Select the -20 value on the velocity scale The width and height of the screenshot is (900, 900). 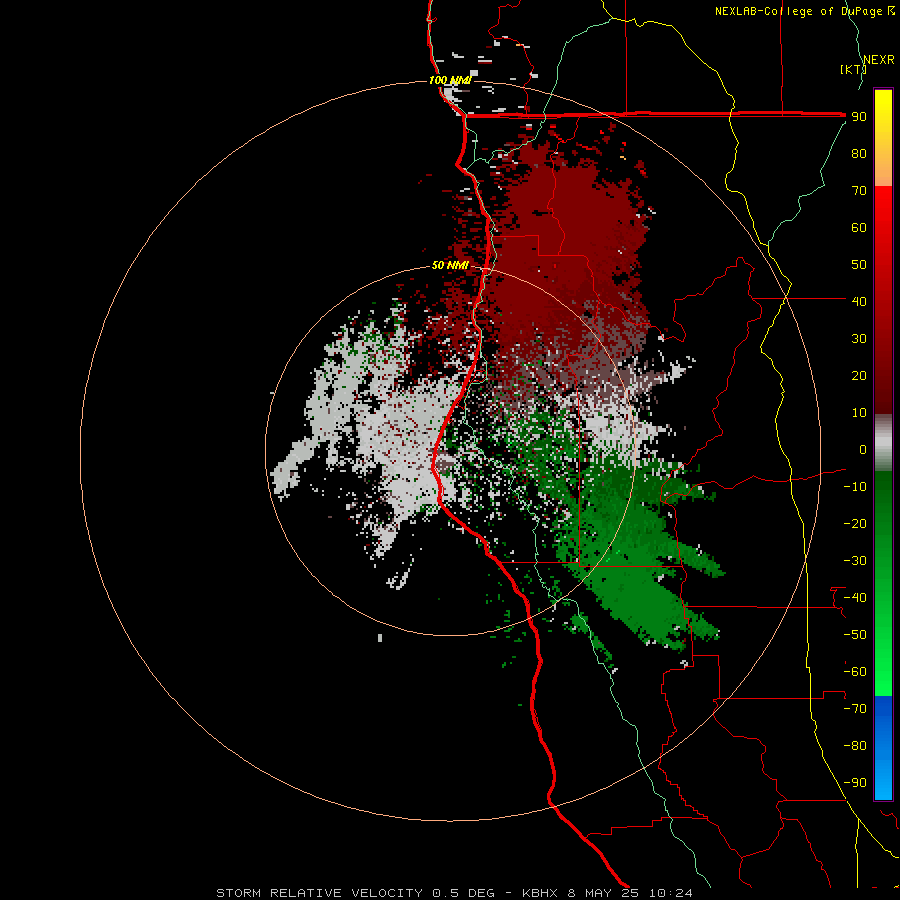coord(855,523)
